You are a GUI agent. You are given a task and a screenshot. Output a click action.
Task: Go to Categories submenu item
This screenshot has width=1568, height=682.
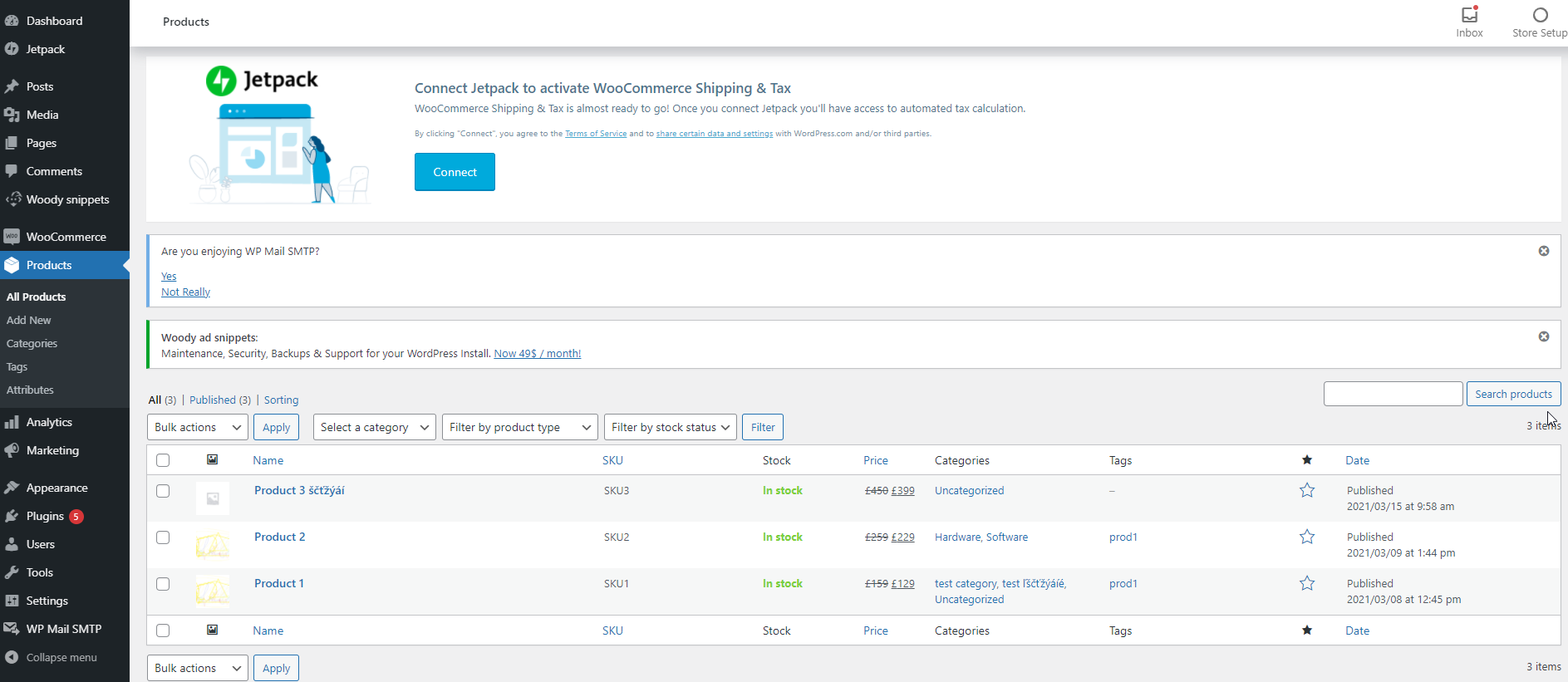[x=32, y=343]
